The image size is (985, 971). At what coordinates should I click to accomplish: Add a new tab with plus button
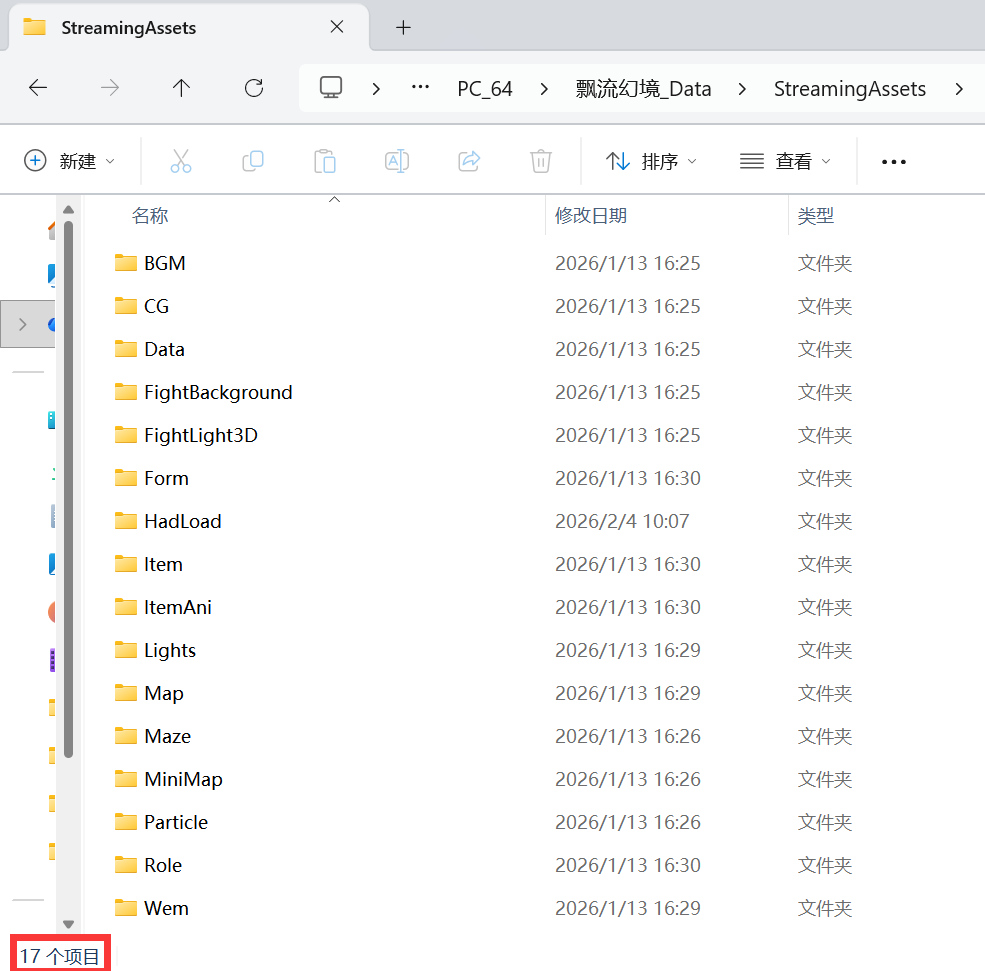[x=403, y=28]
